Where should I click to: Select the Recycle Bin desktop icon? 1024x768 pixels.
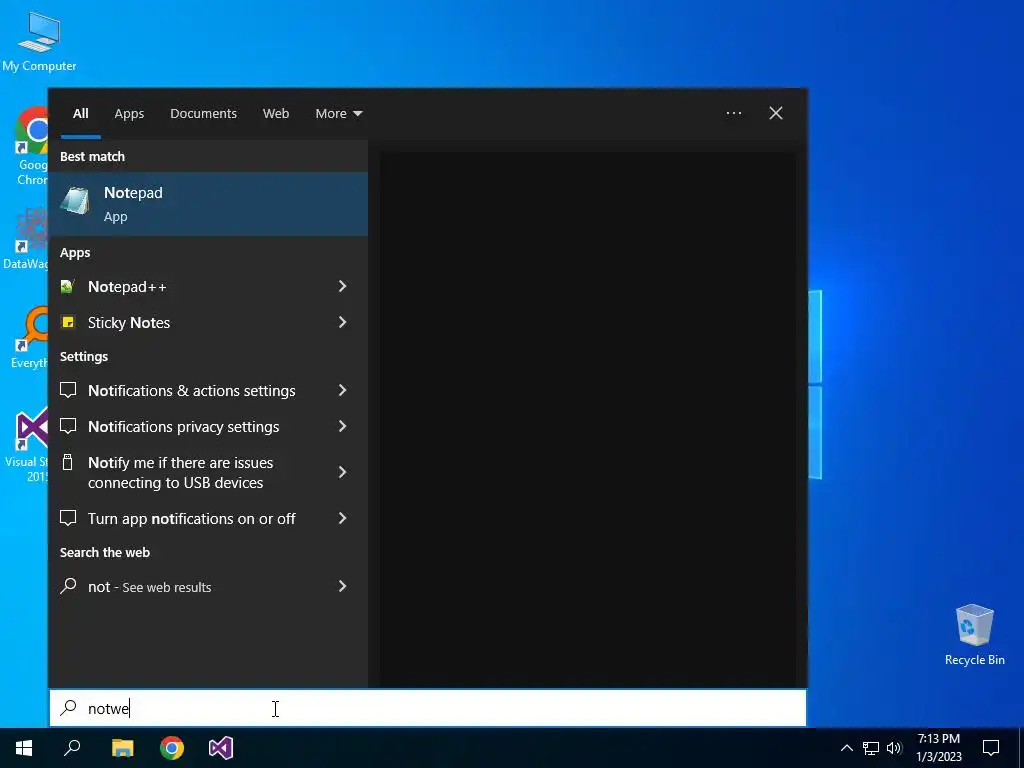point(974,635)
